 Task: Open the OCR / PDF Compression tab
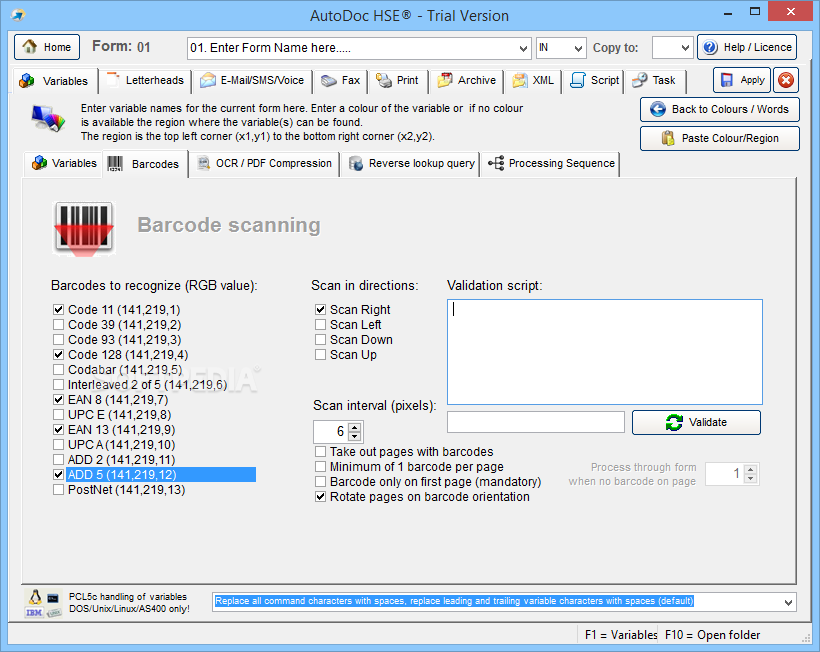(264, 164)
